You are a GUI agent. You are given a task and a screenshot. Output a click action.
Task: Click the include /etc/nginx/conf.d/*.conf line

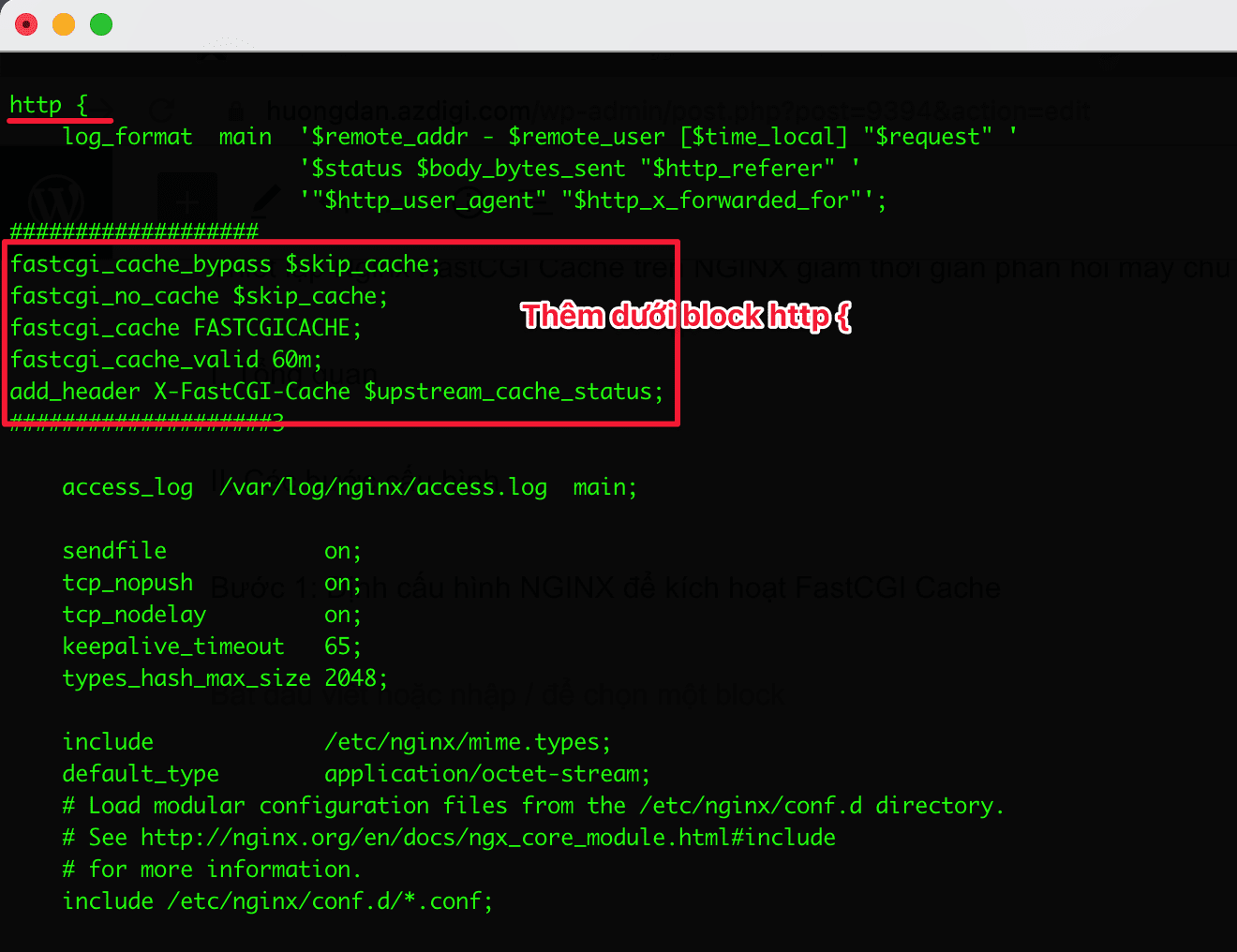coord(277,901)
